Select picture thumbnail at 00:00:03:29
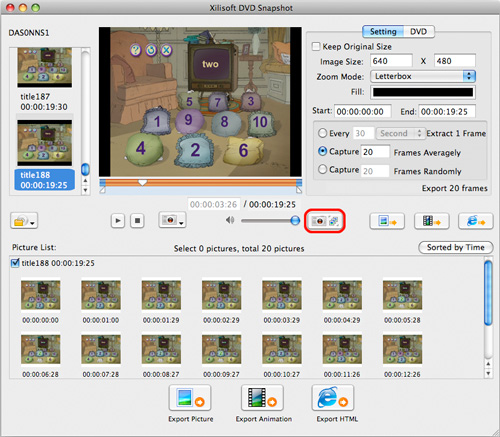500x437 pixels. click(282, 295)
